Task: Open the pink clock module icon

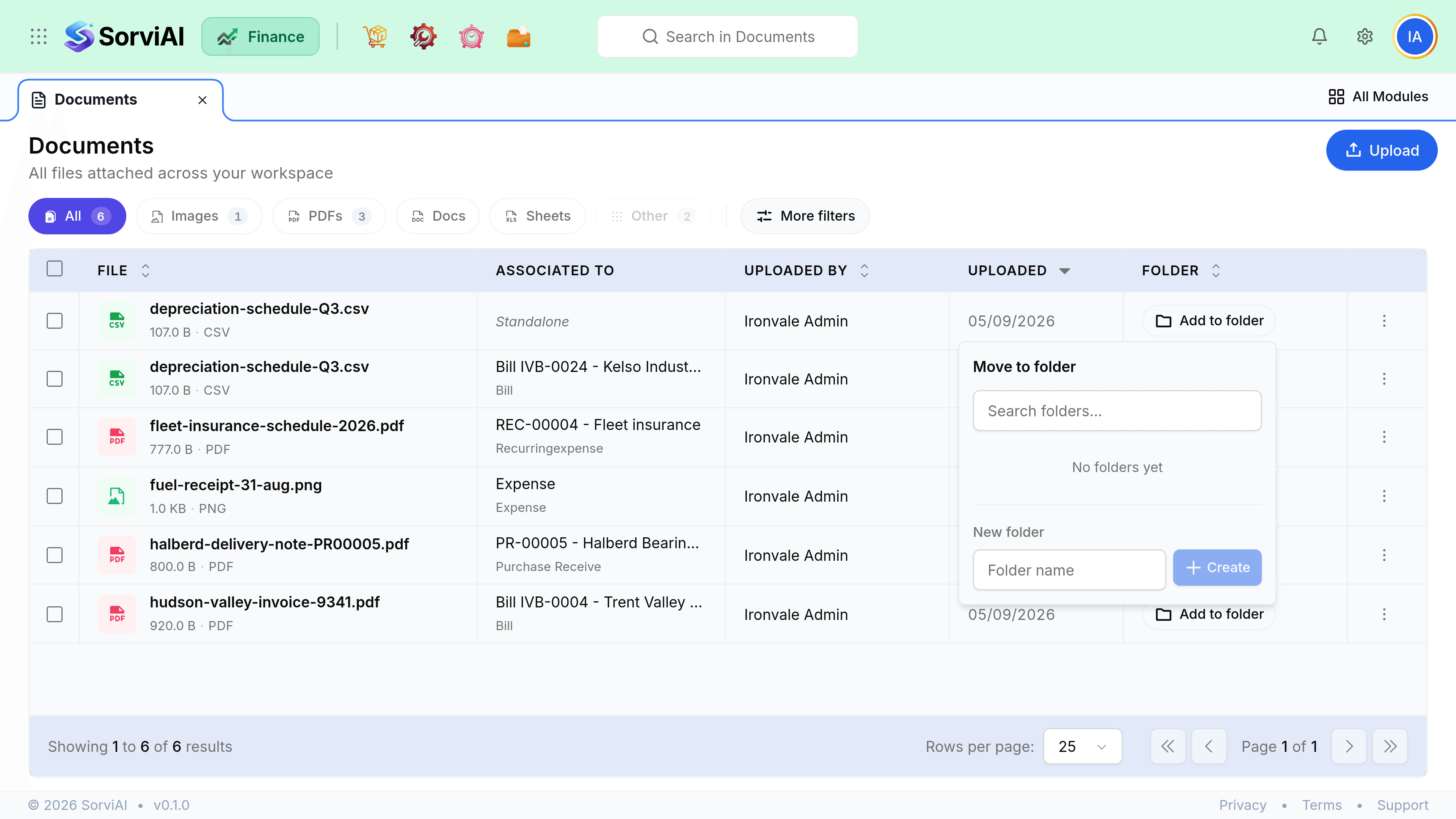Action: [471, 37]
